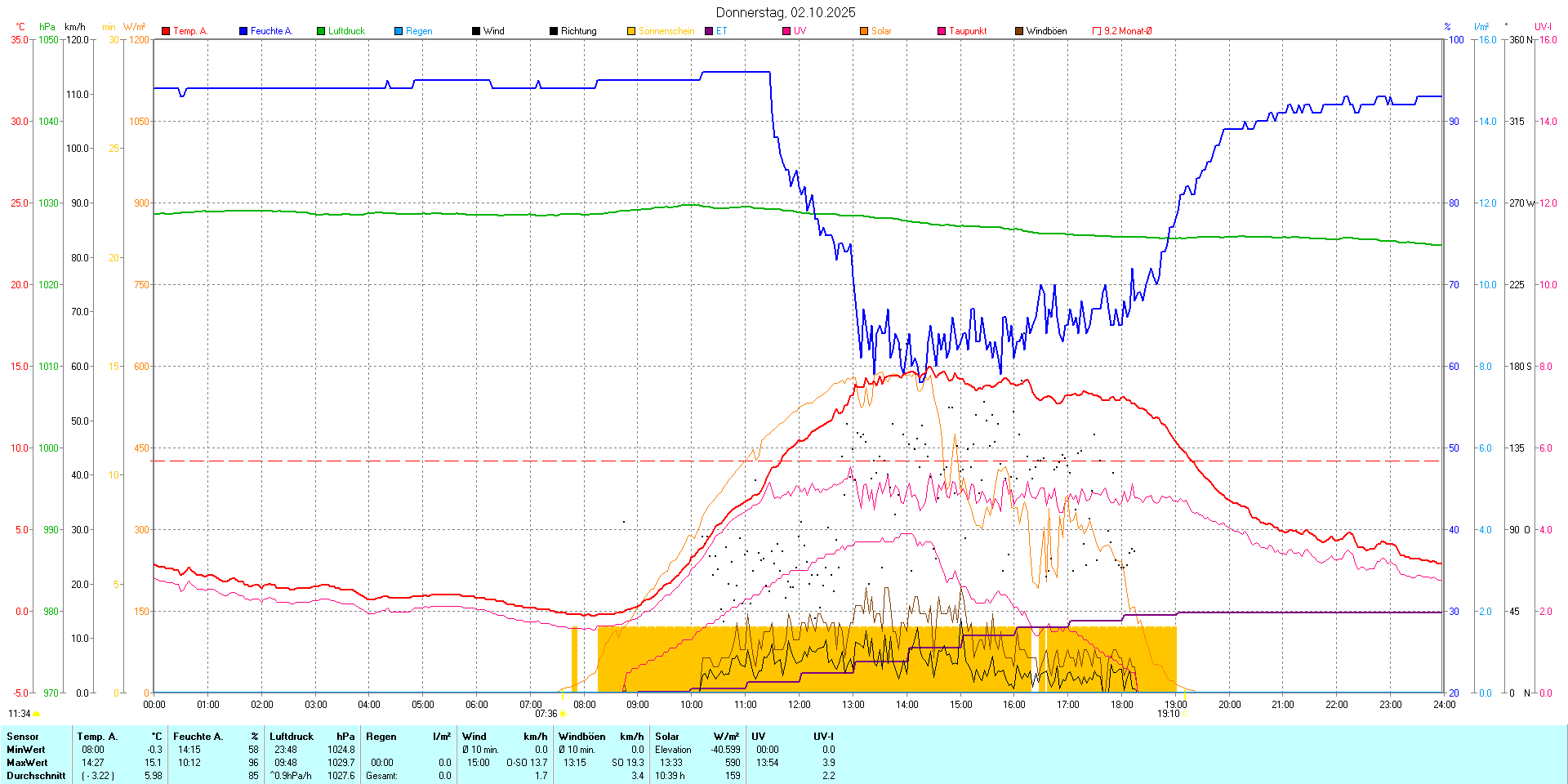
Task: Click the Donnerstag, 02.10.2025 chart title
Action: [785, 12]
